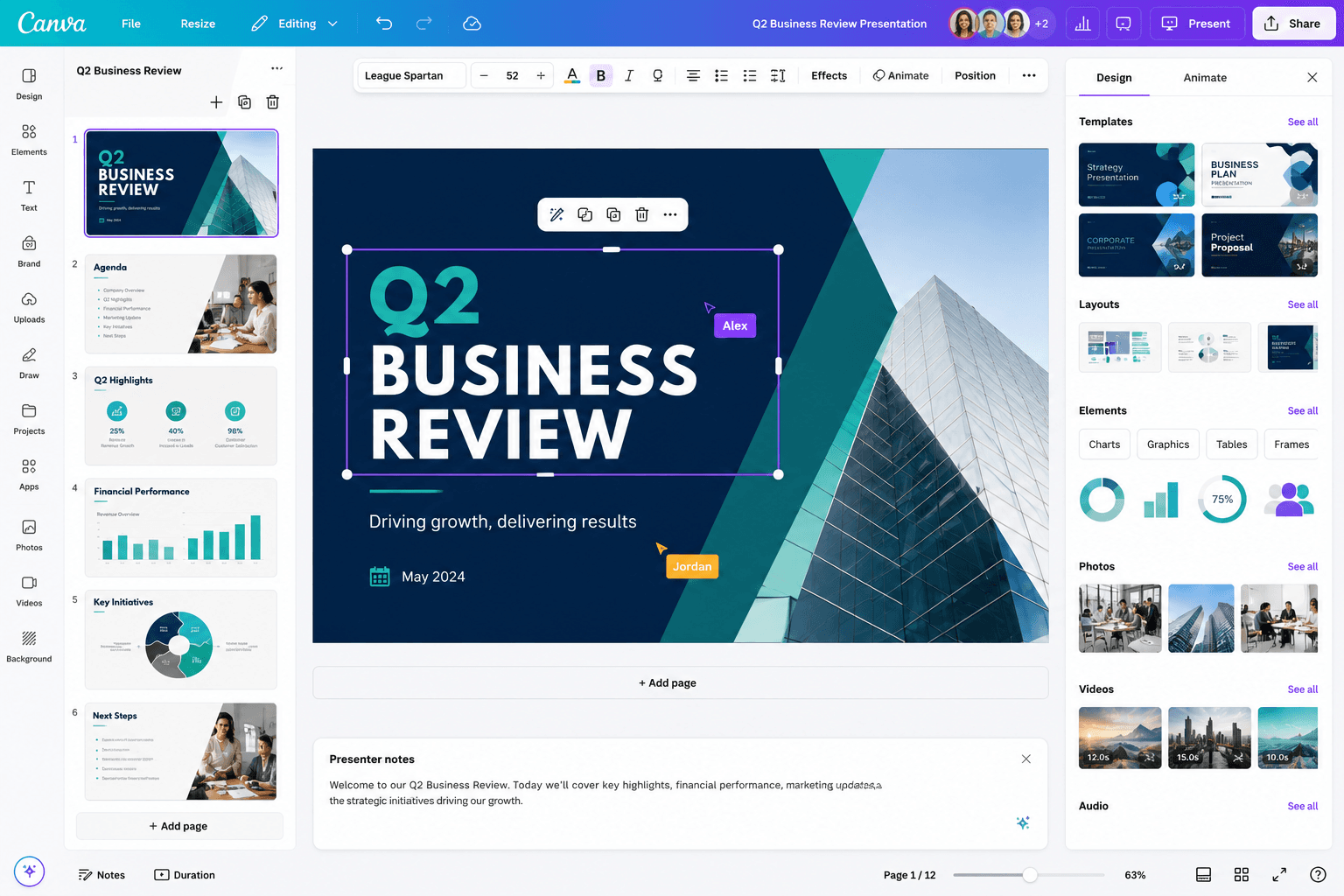1344x896 pixels.
Task: Click the Present button
Action: (1196, 24)
